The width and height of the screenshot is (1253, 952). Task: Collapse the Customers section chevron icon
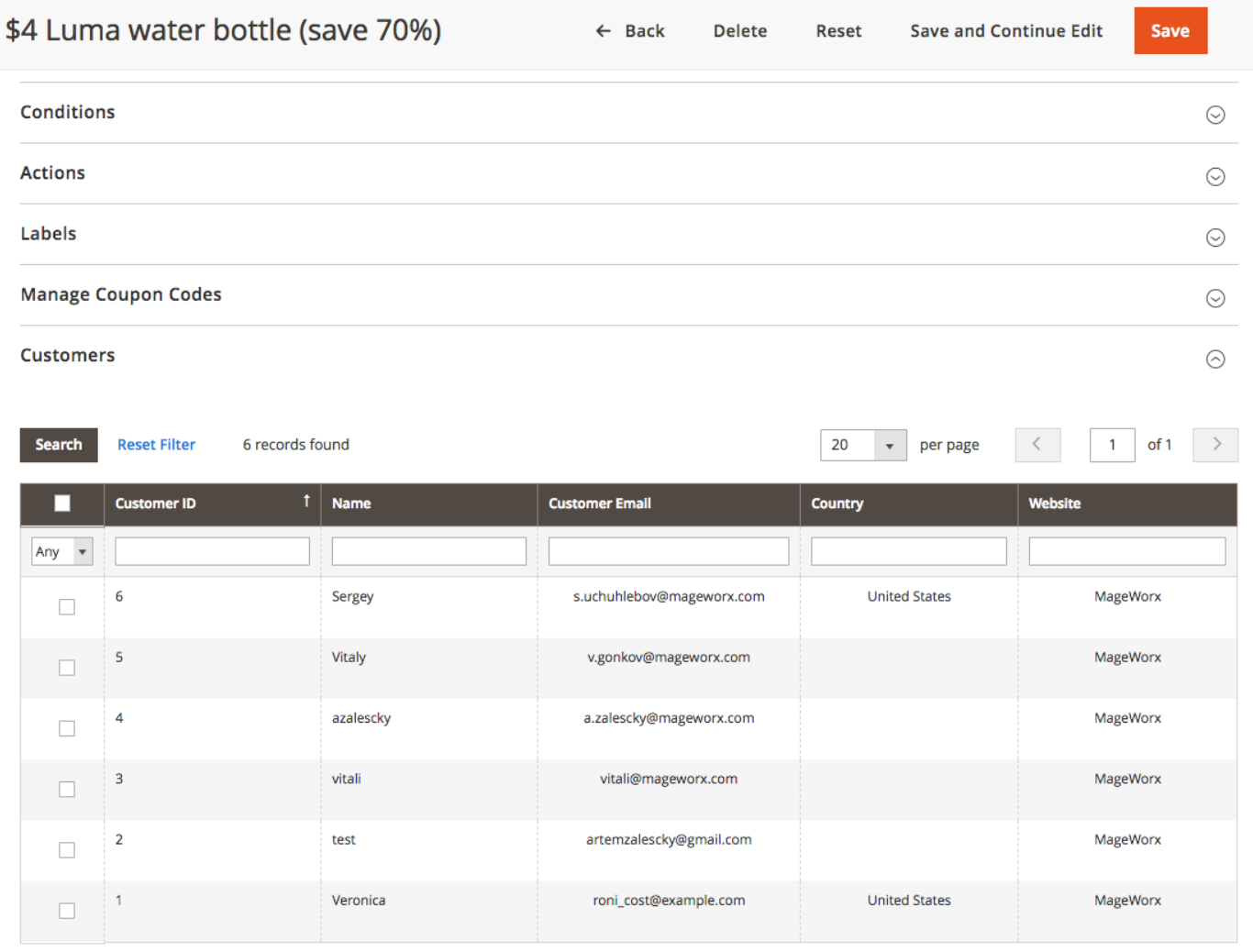click(1214, 359)
